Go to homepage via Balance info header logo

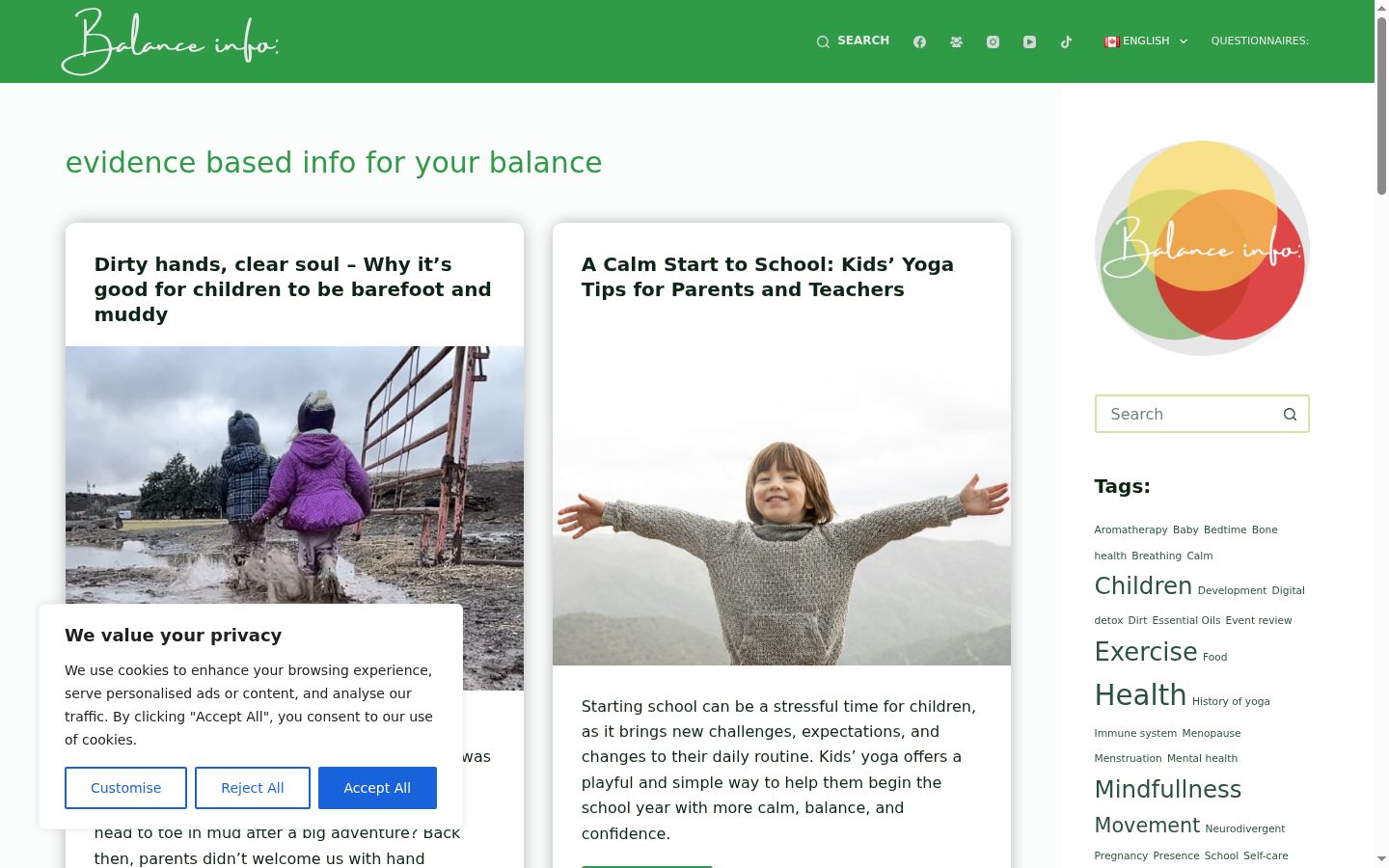(170, 41)
